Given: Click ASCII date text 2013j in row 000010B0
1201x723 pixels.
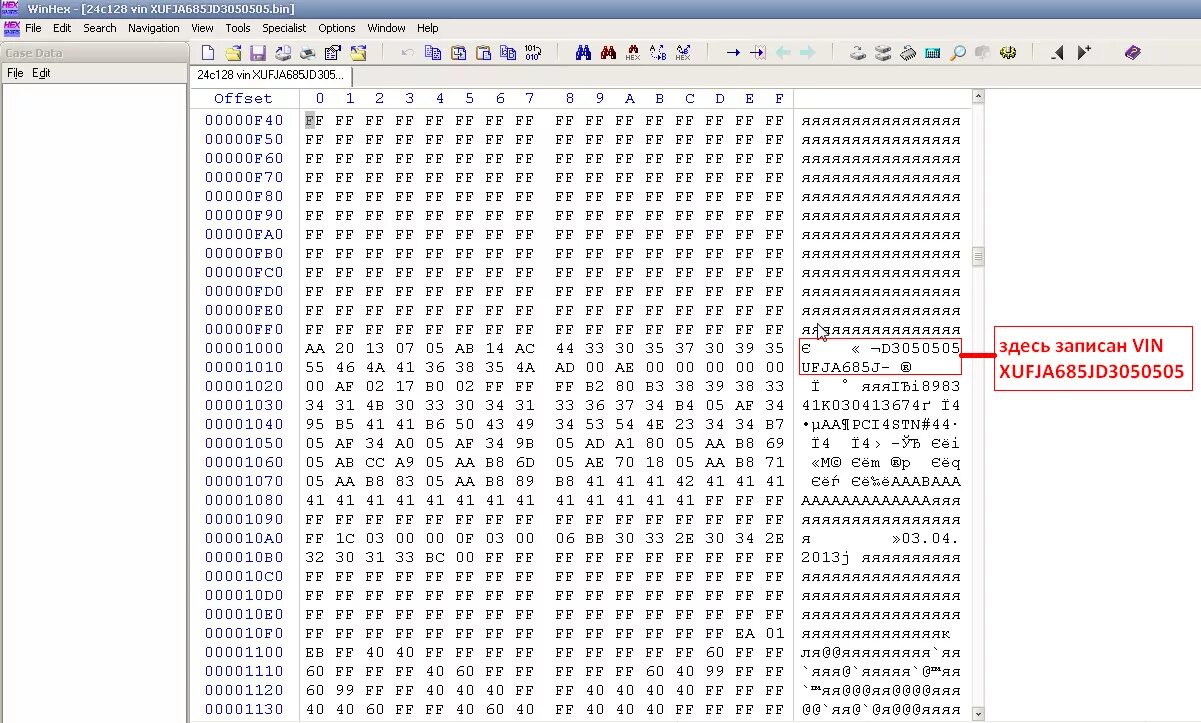Looking at the screenshot, I should (826, 558).
